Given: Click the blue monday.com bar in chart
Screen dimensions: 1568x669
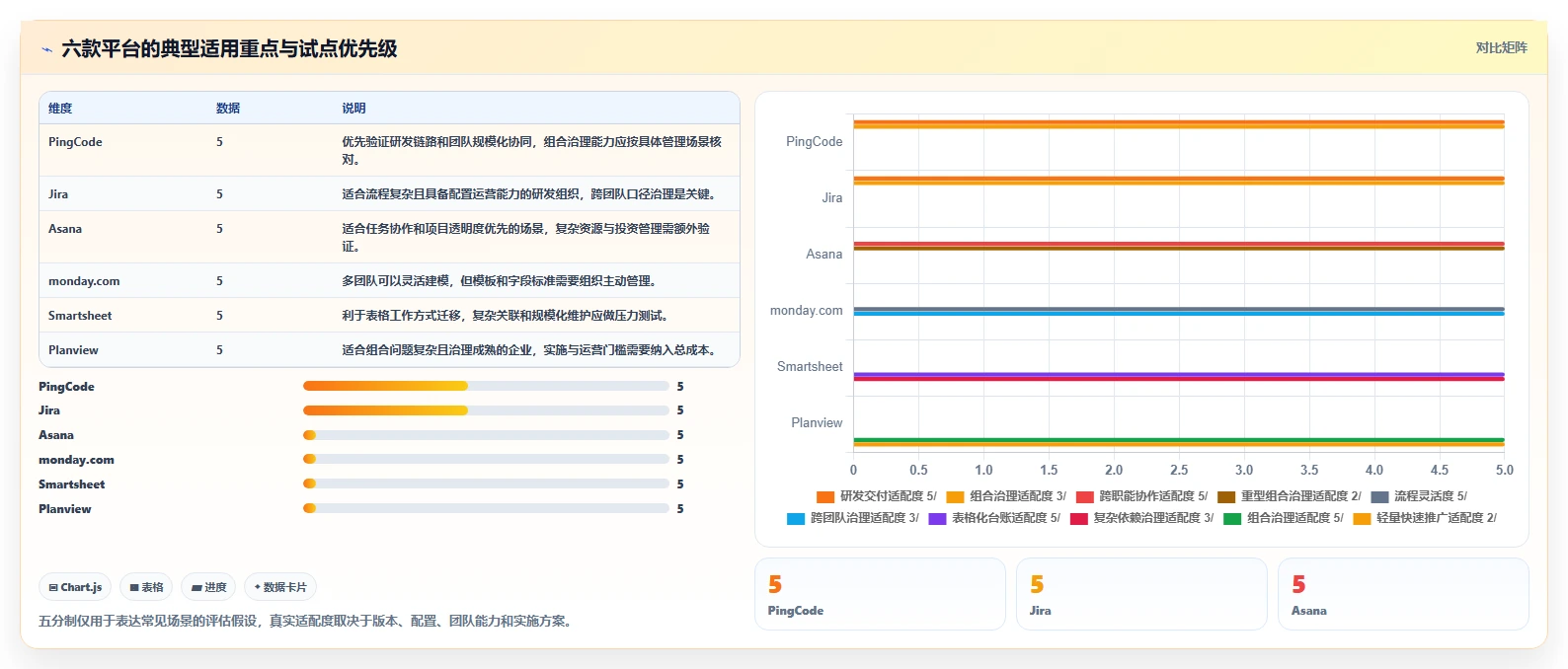Looking at the screenshot, I should [1179, 314].
